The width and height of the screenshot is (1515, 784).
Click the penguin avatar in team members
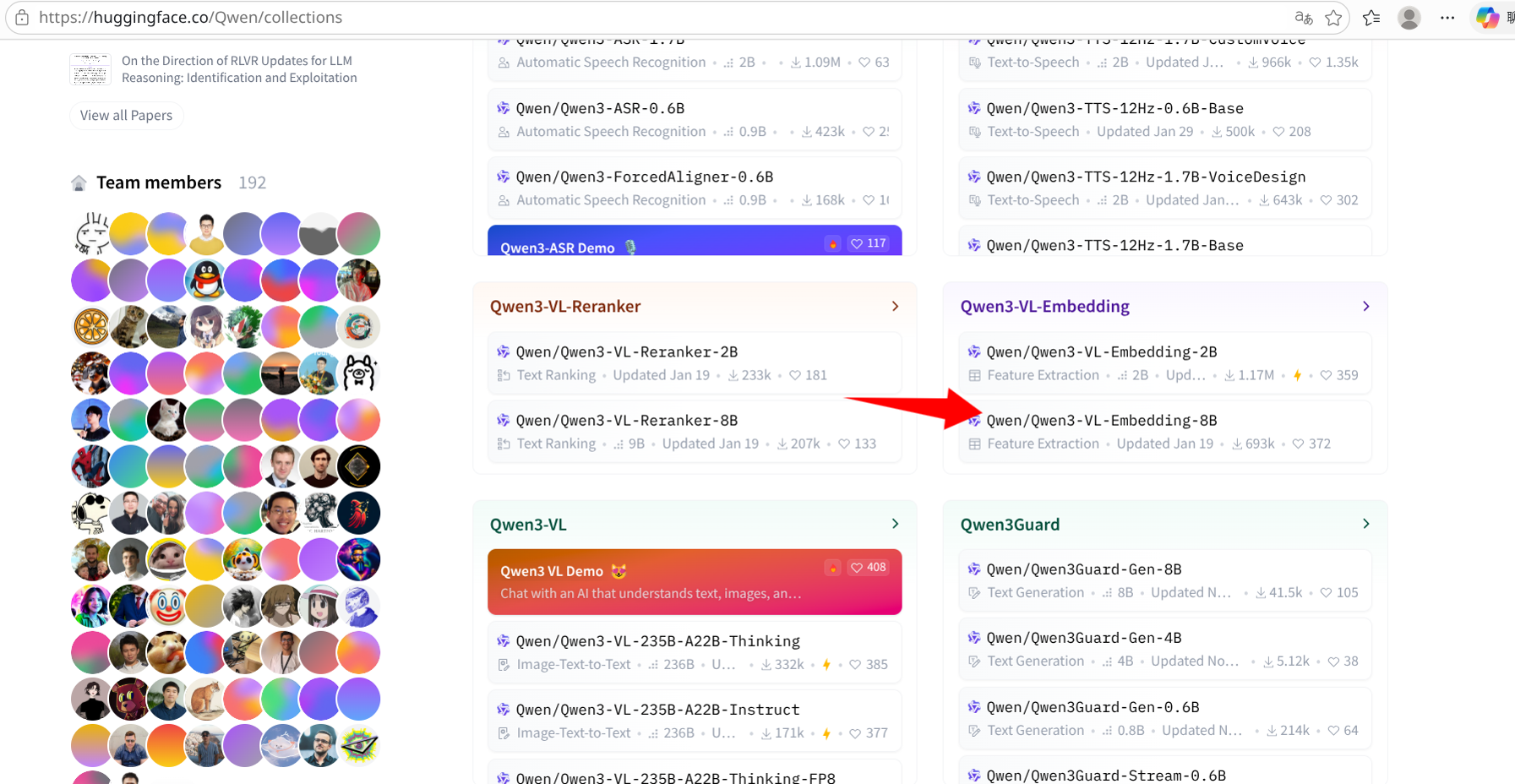click(205, 280)
